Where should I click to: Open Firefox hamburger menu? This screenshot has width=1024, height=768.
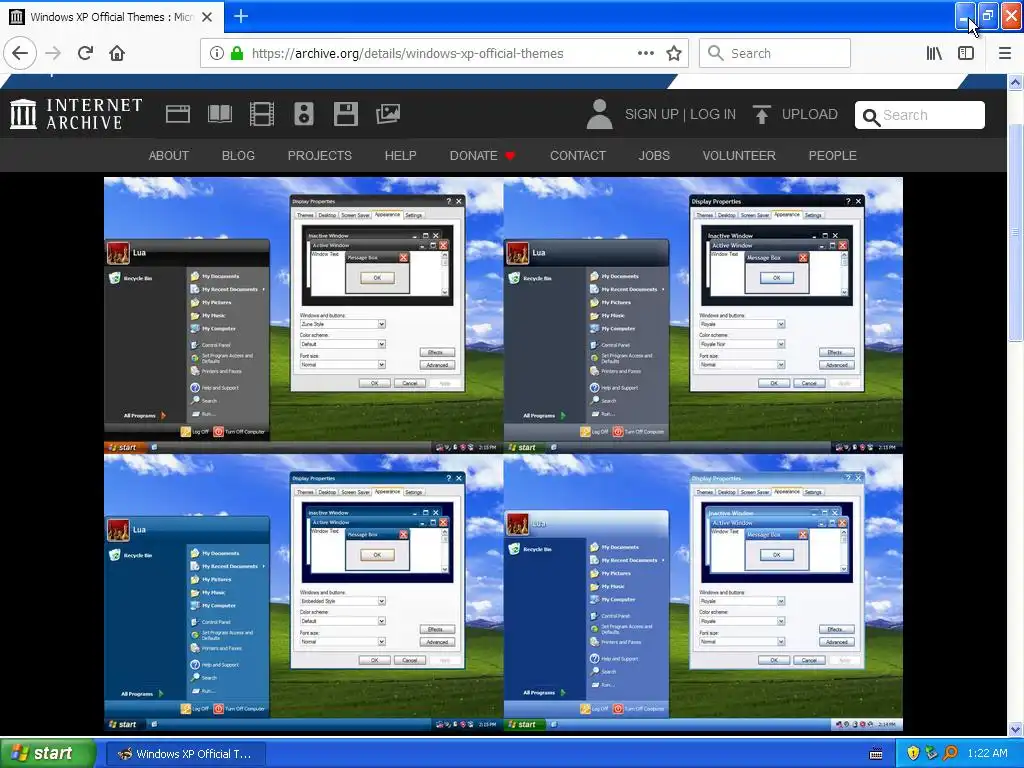(x=1005, y=54)
